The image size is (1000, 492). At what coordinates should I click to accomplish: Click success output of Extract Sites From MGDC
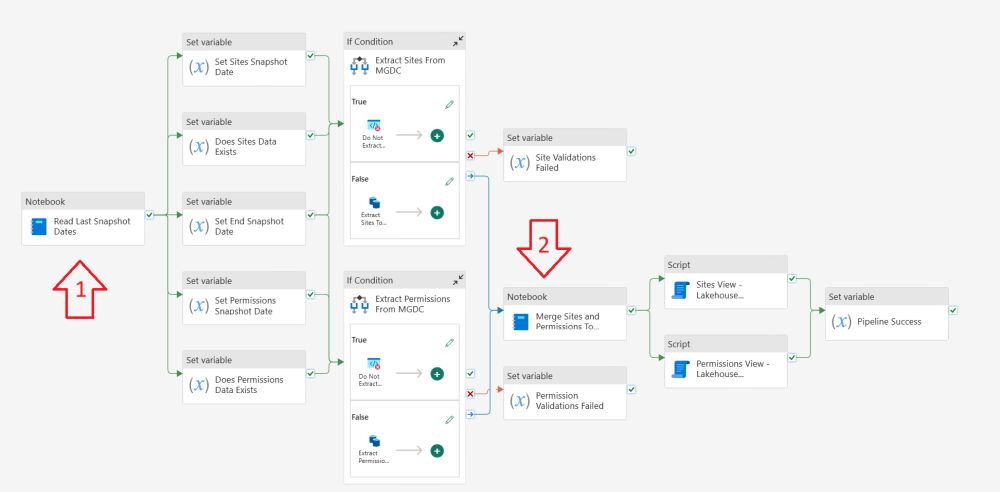470,135
